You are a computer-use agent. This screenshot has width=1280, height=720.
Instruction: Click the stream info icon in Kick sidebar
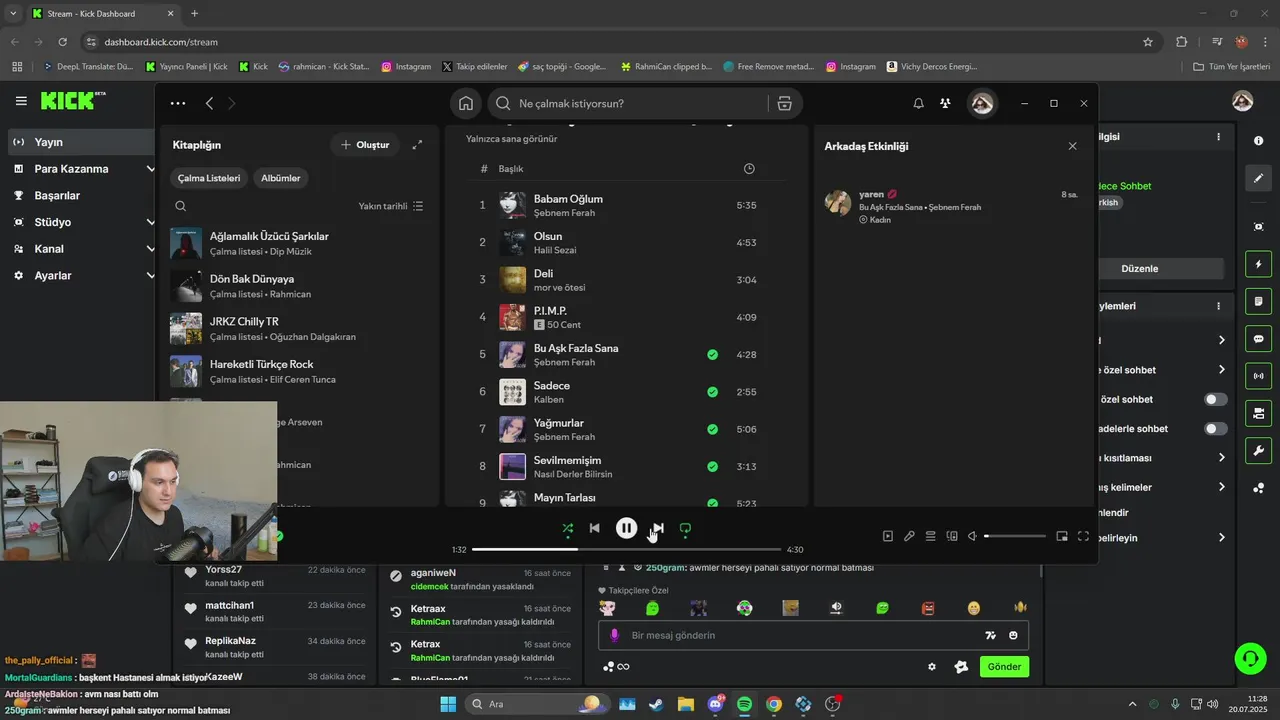click(1258, 141)
